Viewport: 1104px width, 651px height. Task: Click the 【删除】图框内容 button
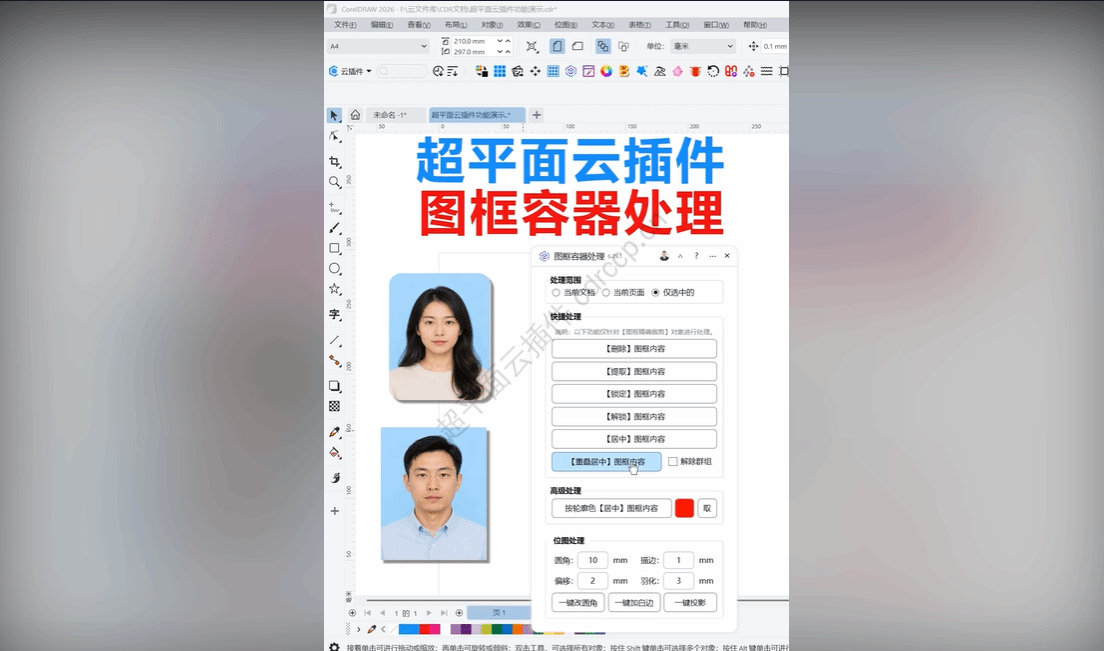[x=634, y=348]
